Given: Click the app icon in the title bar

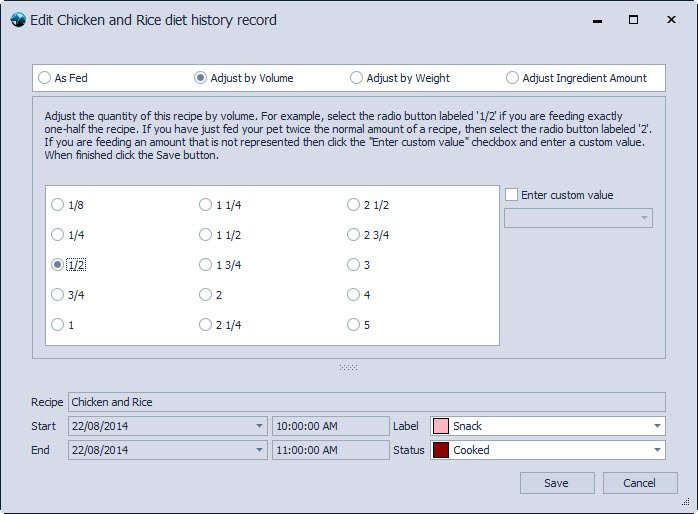Looking at the screenshot, I should pyautogui.click(x=17, y=20).
